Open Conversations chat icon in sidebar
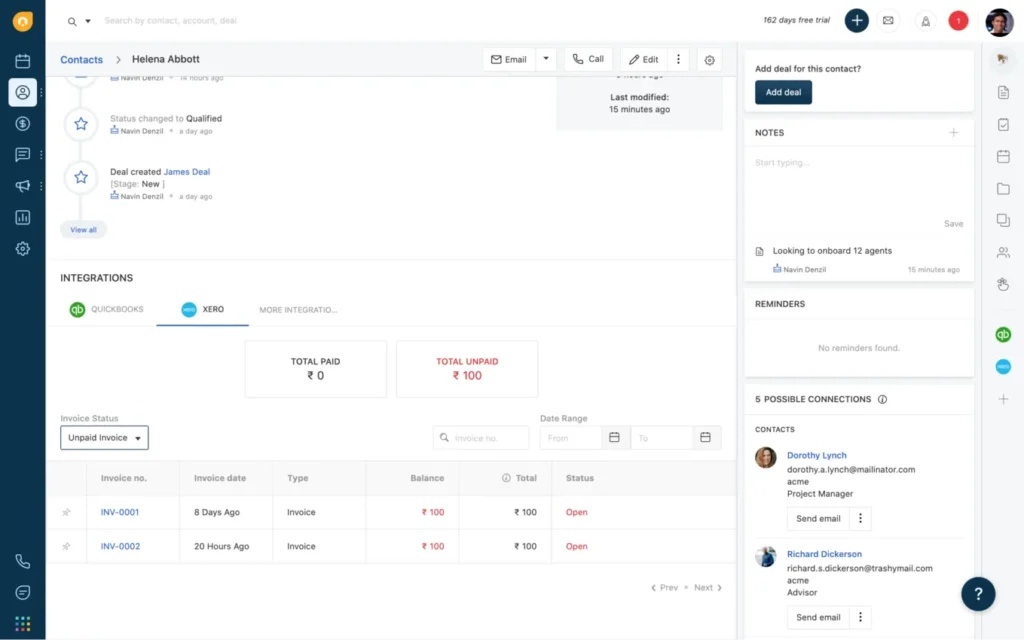This screenshot has height=640, width=1024. [x=23, y=155]
